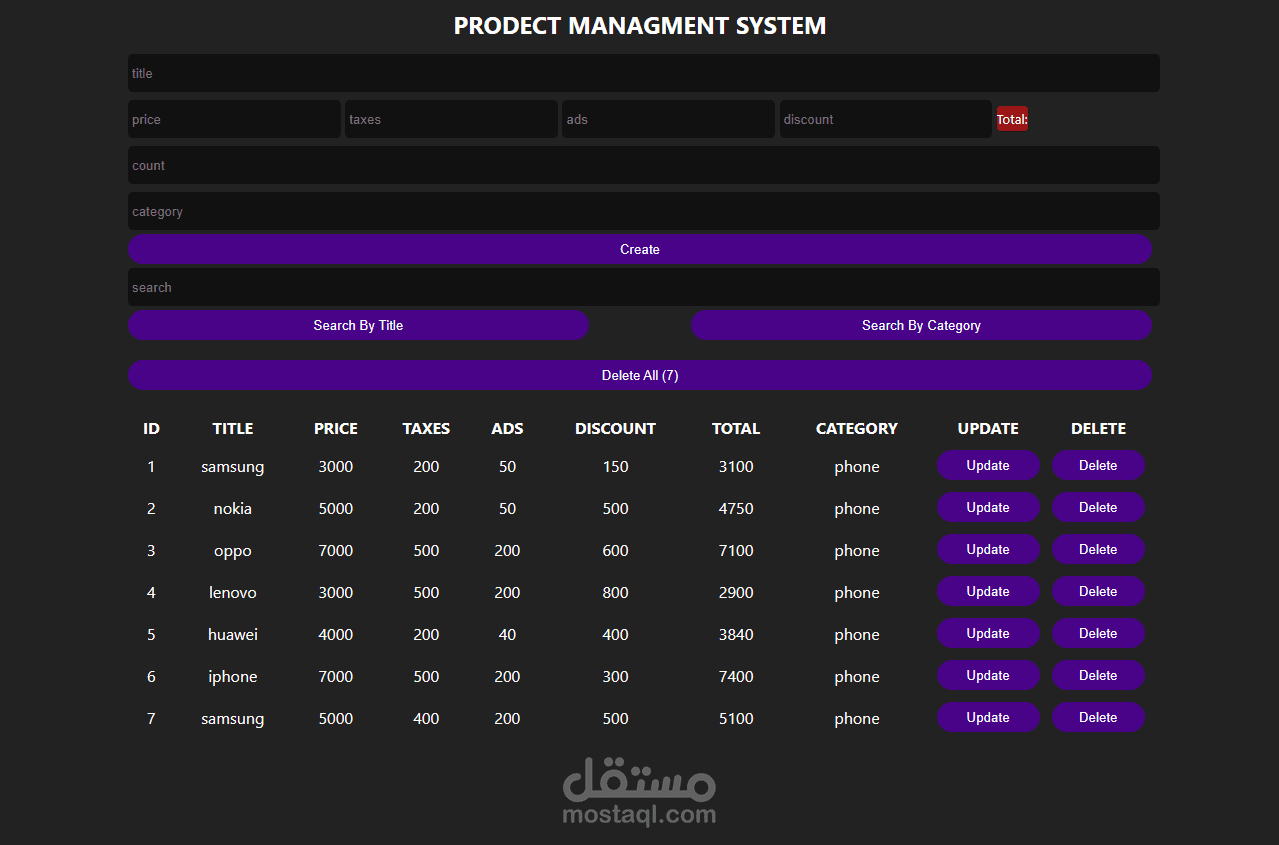Click the TITLE column header
The image size is (1279, 845).
tap(233, 428)
